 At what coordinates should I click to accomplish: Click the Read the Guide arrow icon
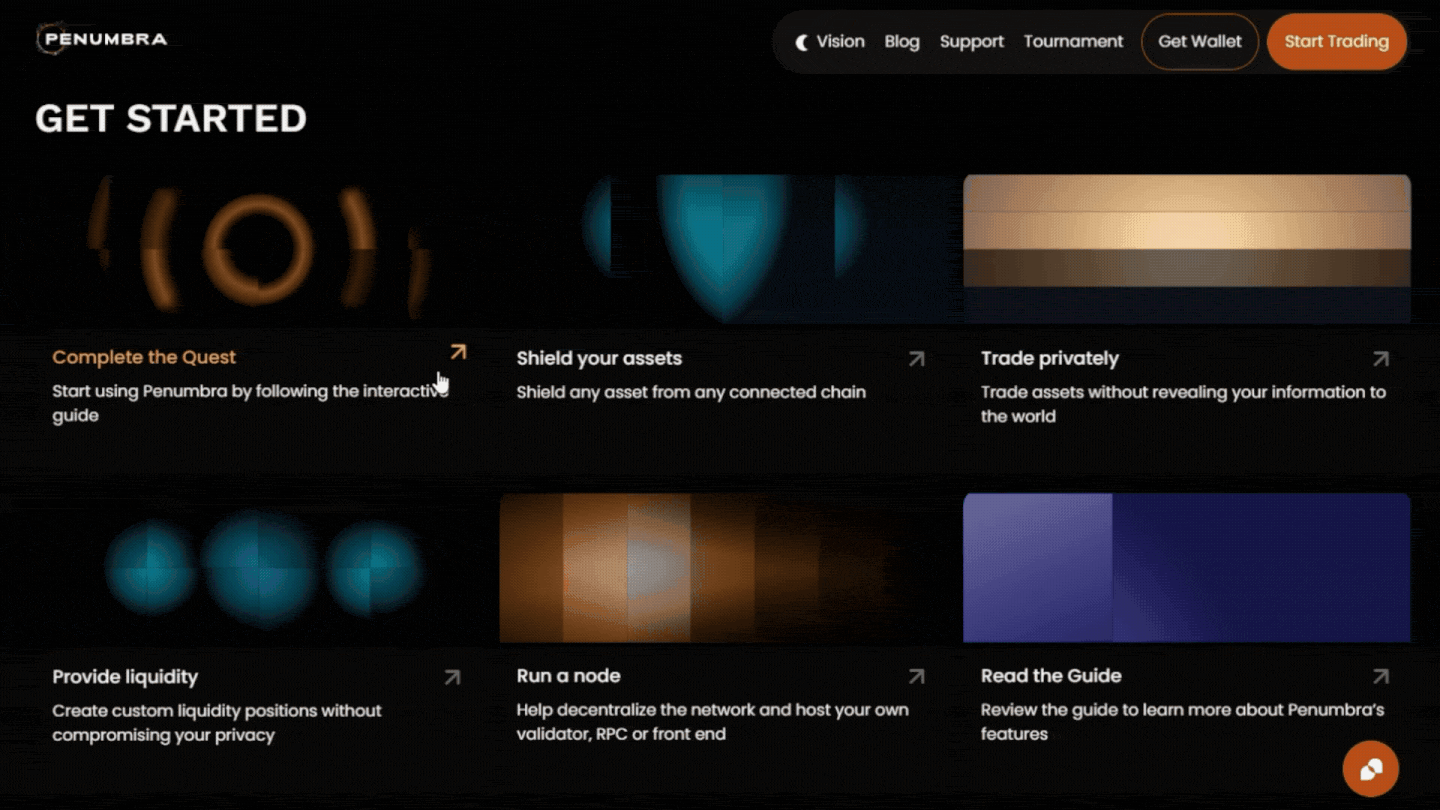tap(1380, 676)
